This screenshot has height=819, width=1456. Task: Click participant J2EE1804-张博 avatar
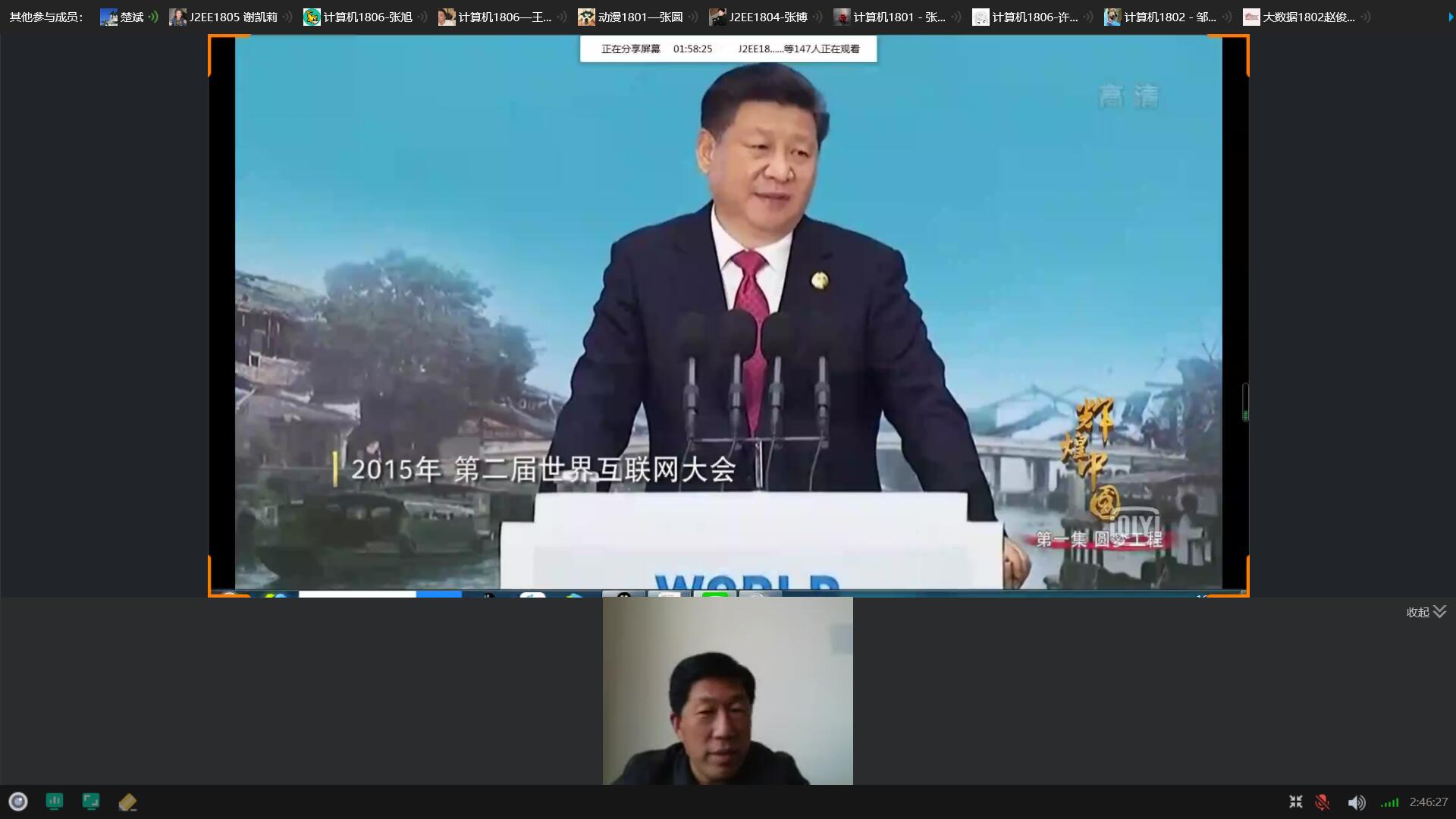point(717,17)
